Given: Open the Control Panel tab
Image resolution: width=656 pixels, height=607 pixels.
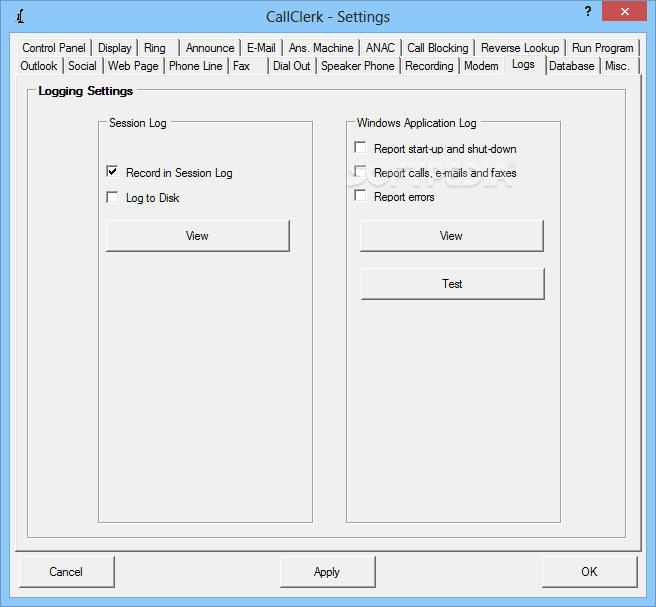Looking at the screenshot, I should click(54, 48).
